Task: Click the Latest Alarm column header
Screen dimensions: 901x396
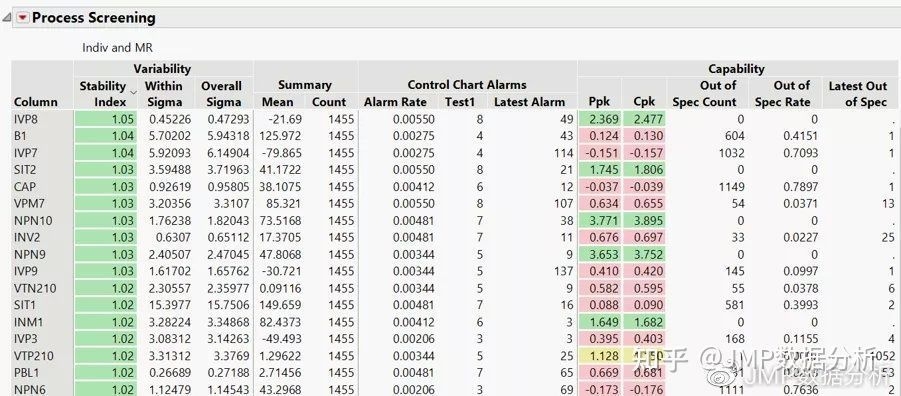Action: [529, 102]
